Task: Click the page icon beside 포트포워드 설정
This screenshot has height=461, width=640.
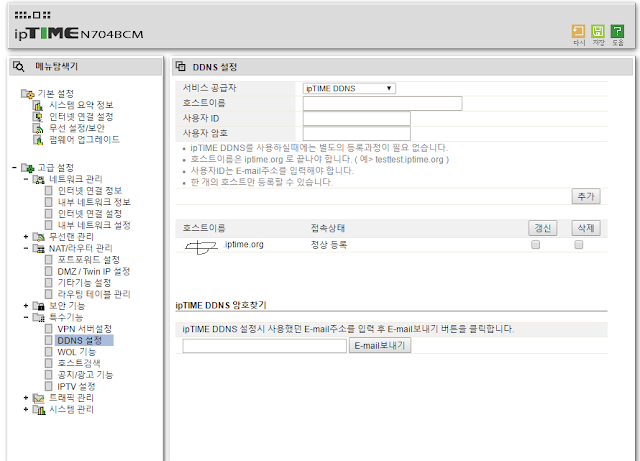Action: click(49, 260)
